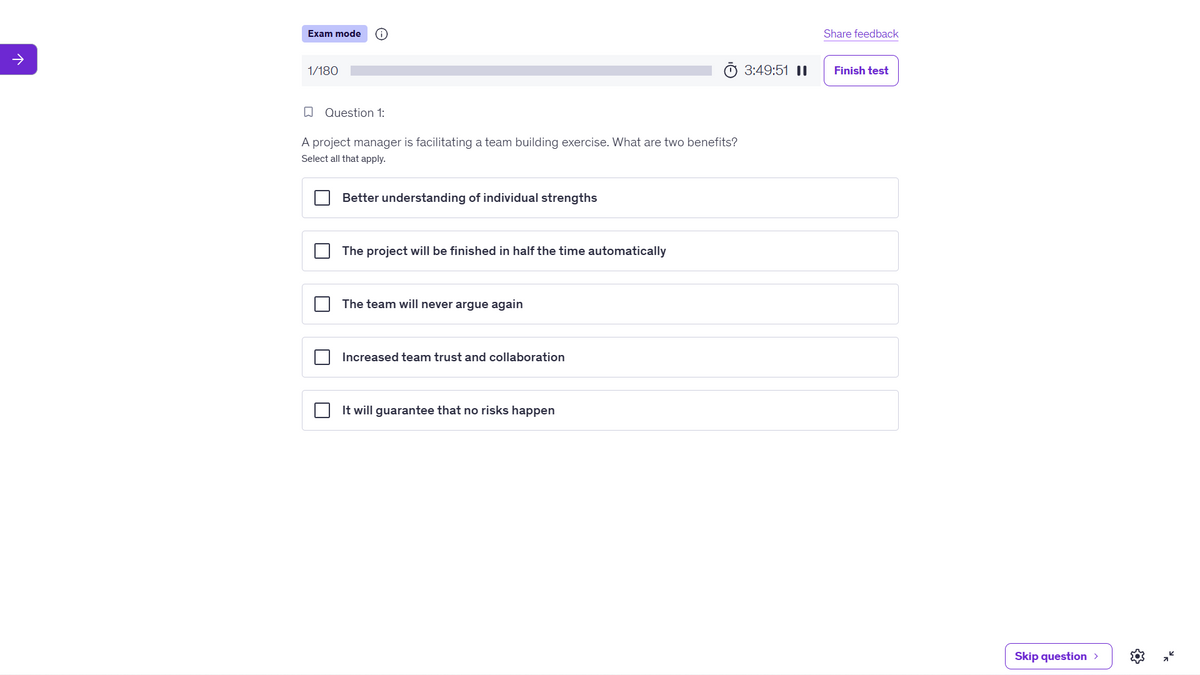Screen dimensions: 1200x675
Task: Exit fullscreen with the collapse arrows icon
Action: [1169, 656]
